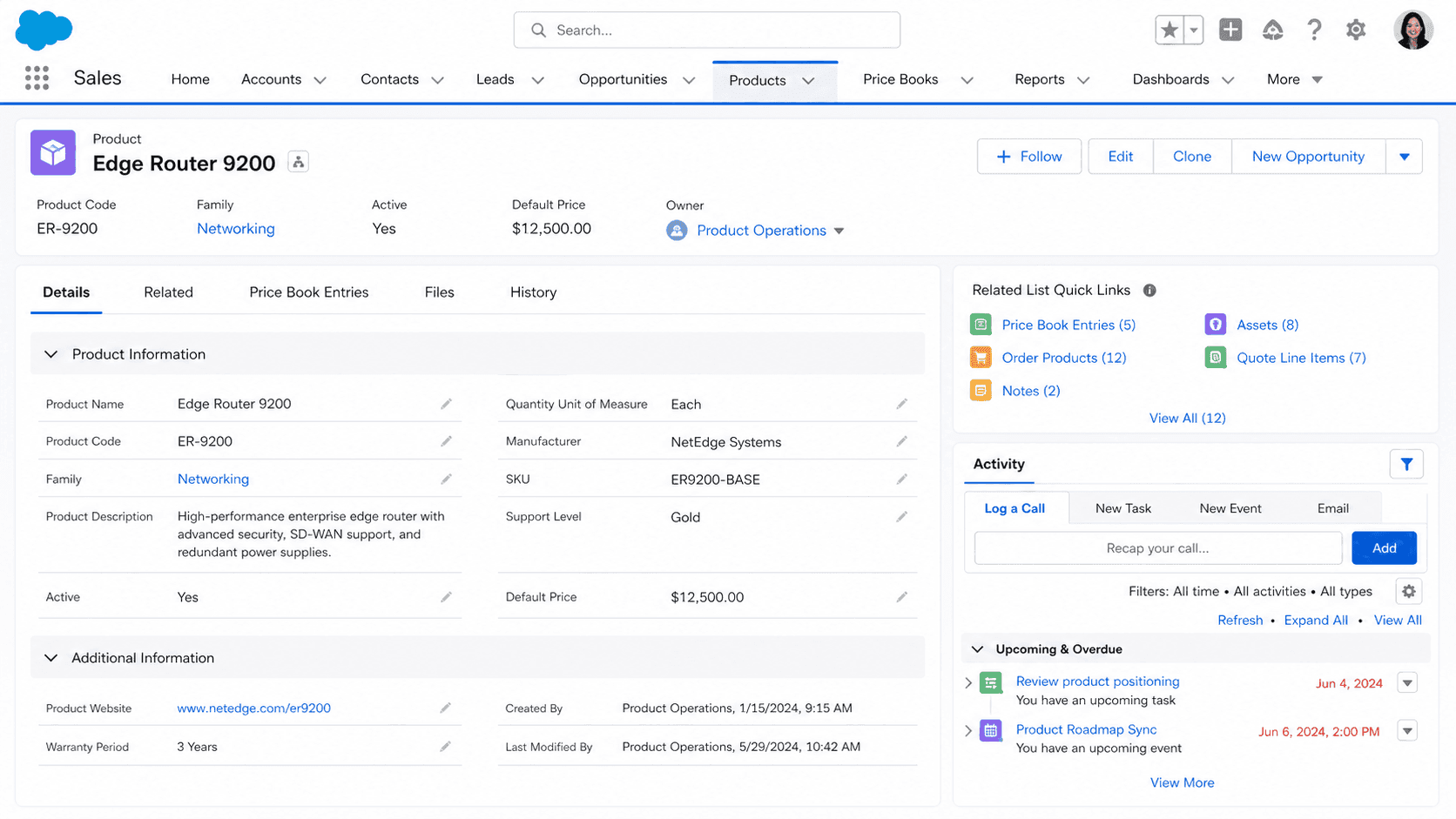
Task: Open the Price Book Entries (5) quick link
Action: [x=1068, y=325]
